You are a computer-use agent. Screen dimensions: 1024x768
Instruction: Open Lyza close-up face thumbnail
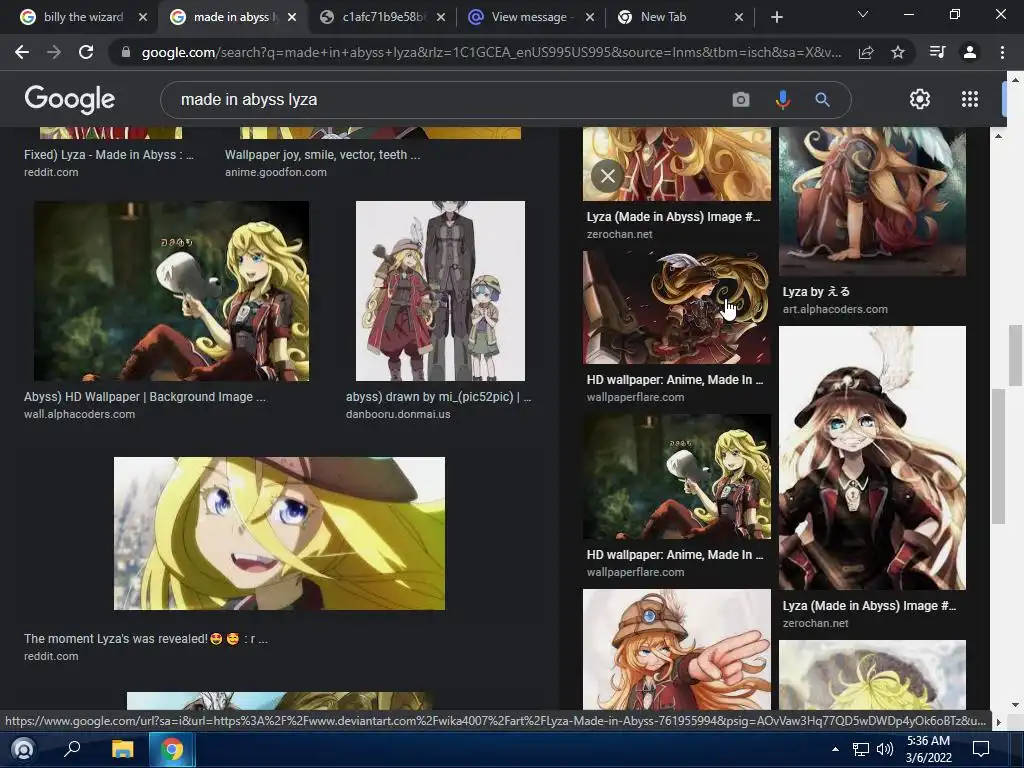(280, 533)
